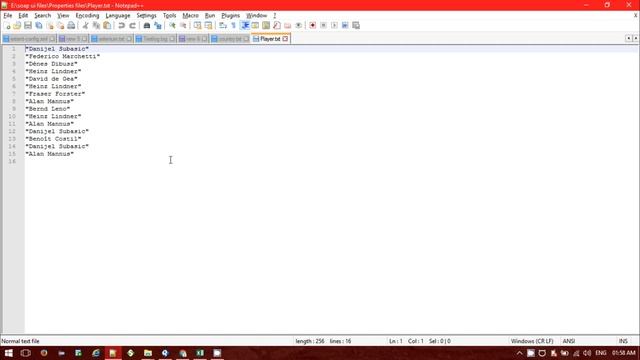Open Excel from the taskbar
The image size is (640, 360).
pyautogui.click(x=200, y=353)
